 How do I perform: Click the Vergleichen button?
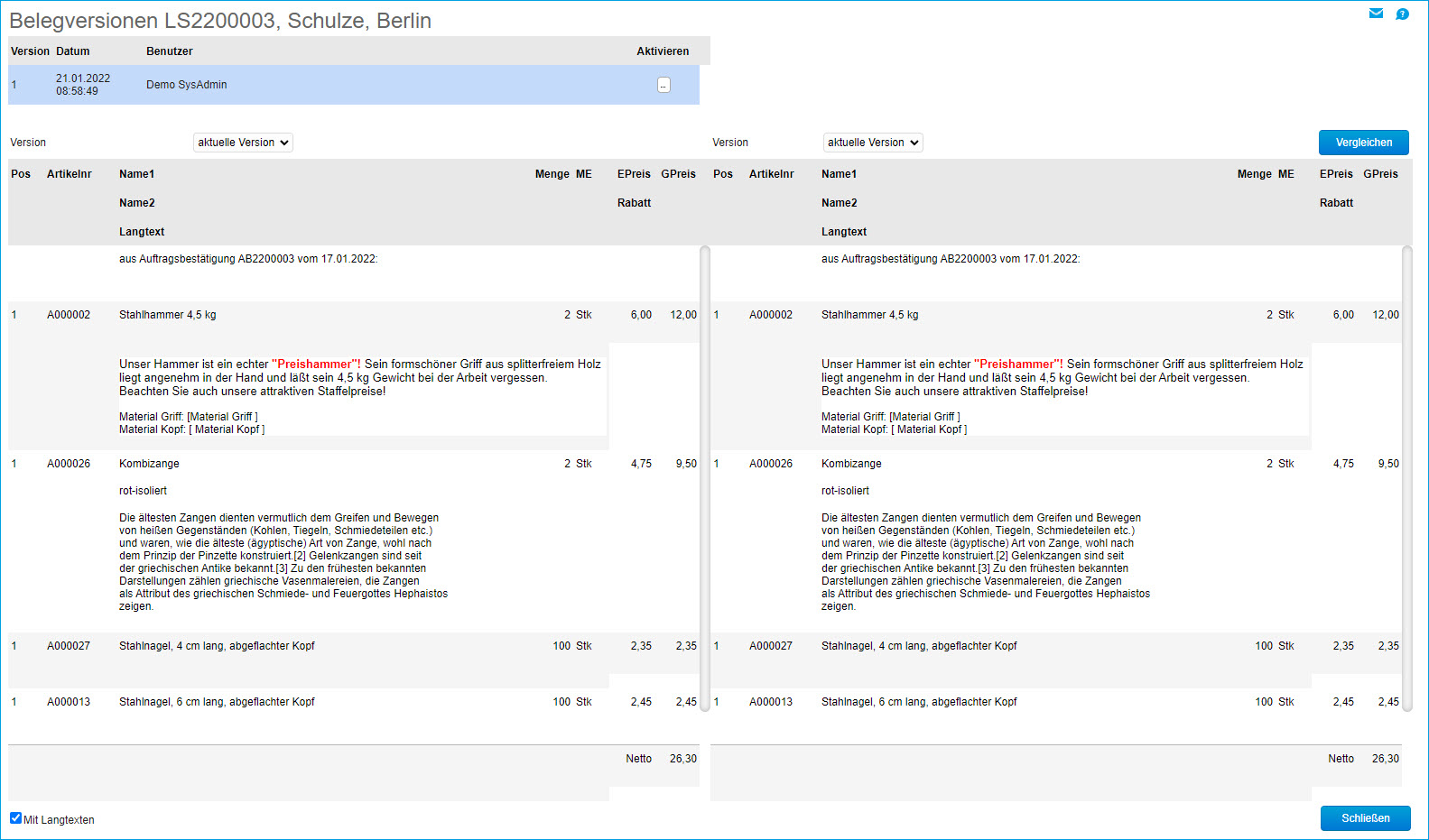[1363, 143]
